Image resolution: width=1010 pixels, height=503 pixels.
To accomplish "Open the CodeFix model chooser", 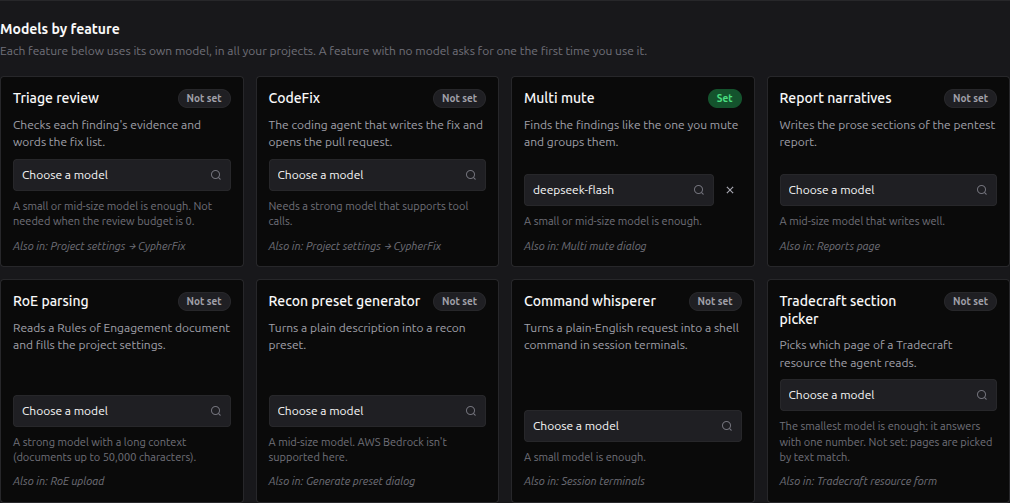I will (x=377, y=175).
